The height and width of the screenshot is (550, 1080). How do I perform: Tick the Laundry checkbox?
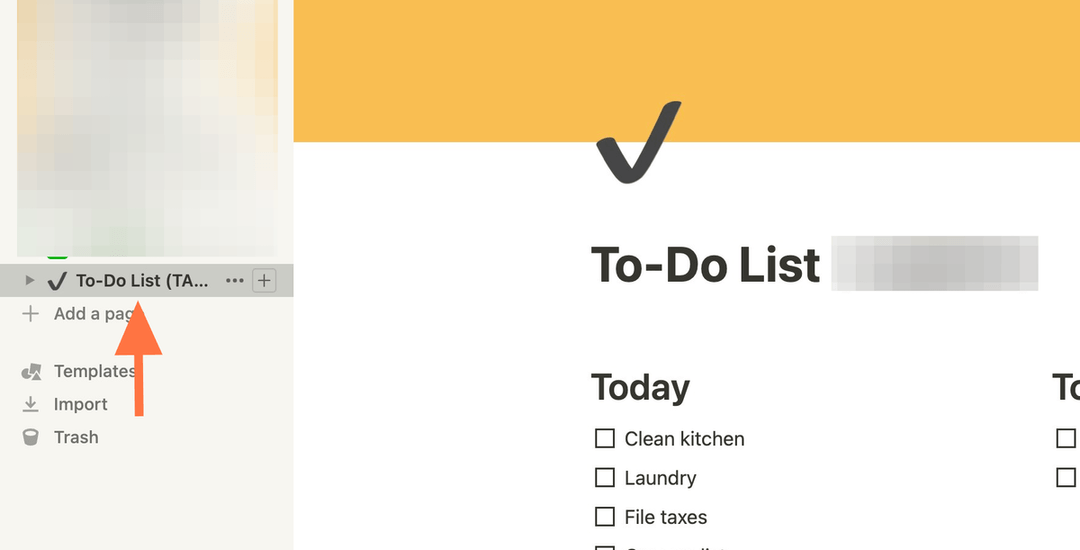pos(605,478)
